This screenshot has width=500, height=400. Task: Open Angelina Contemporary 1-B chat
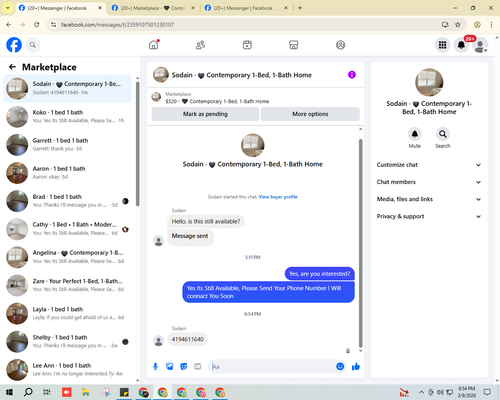67,257
